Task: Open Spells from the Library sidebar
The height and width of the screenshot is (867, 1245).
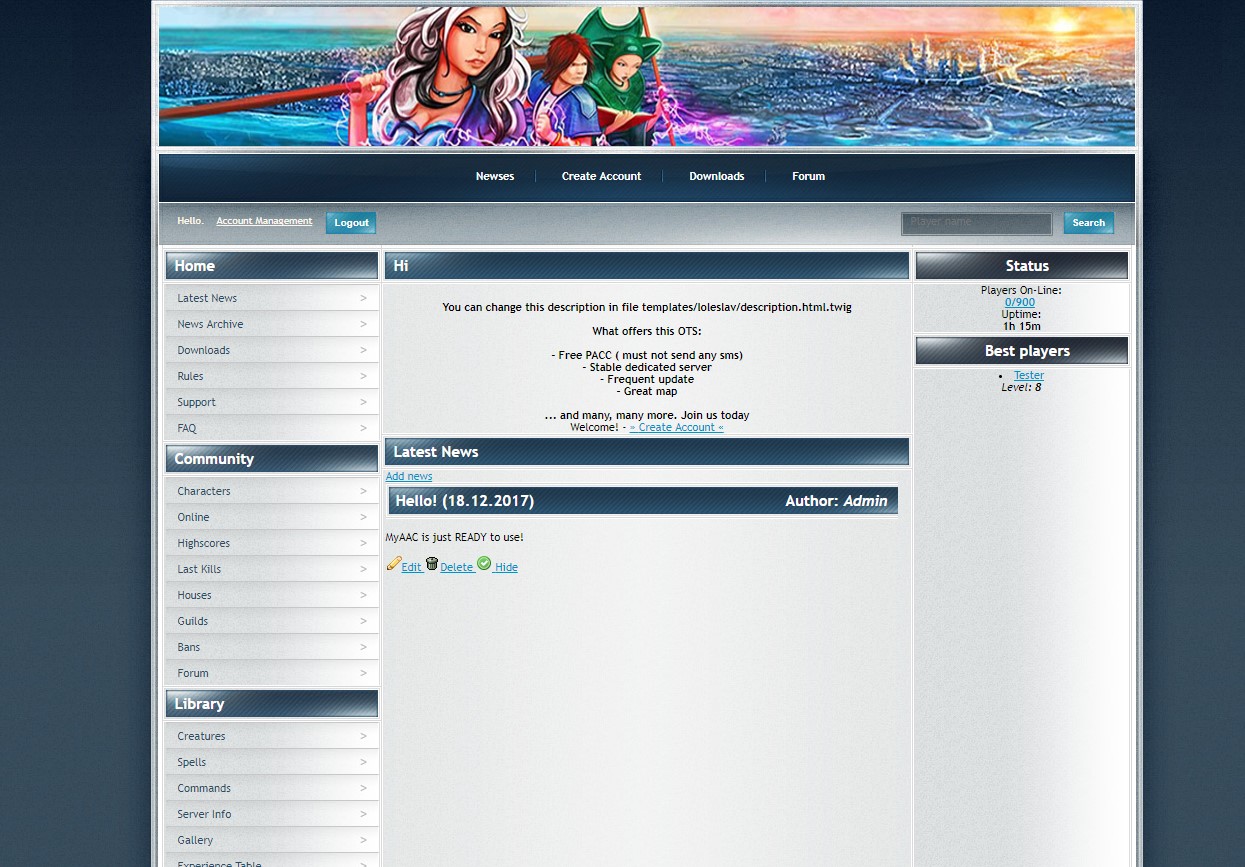Action: tap(191, 761)
